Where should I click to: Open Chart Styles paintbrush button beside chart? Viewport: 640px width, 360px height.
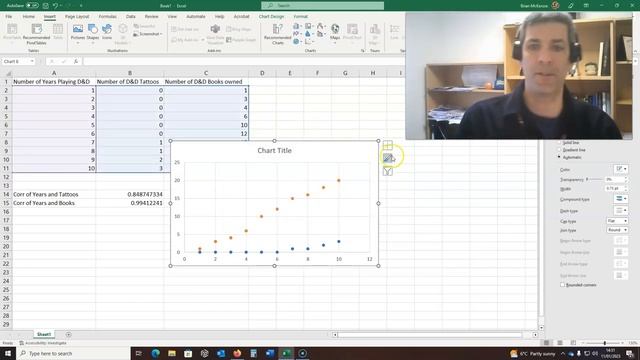[x=388, y=158]
